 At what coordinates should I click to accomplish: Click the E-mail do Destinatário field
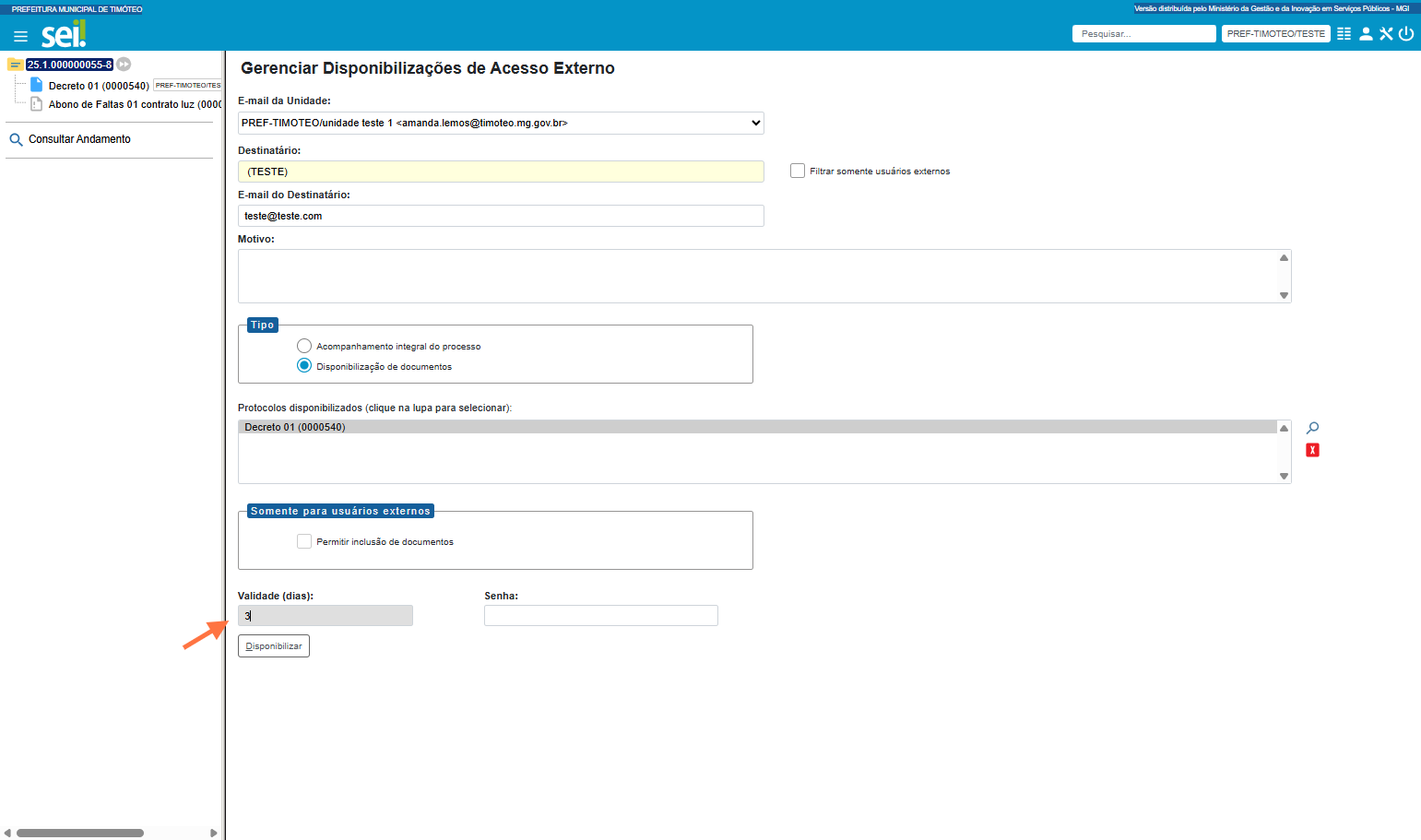point(501,216)
